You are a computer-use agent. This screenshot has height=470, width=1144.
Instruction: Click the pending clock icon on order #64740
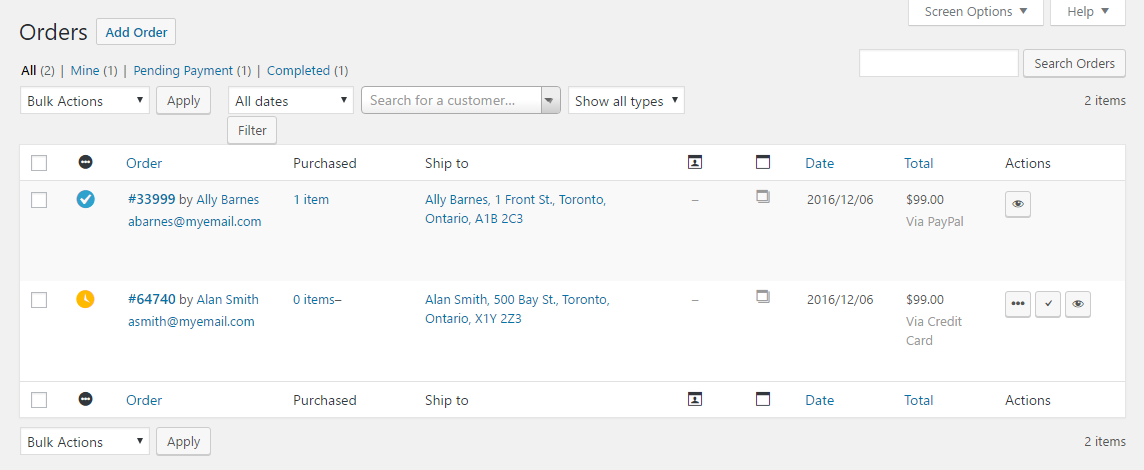click(86, 299)
